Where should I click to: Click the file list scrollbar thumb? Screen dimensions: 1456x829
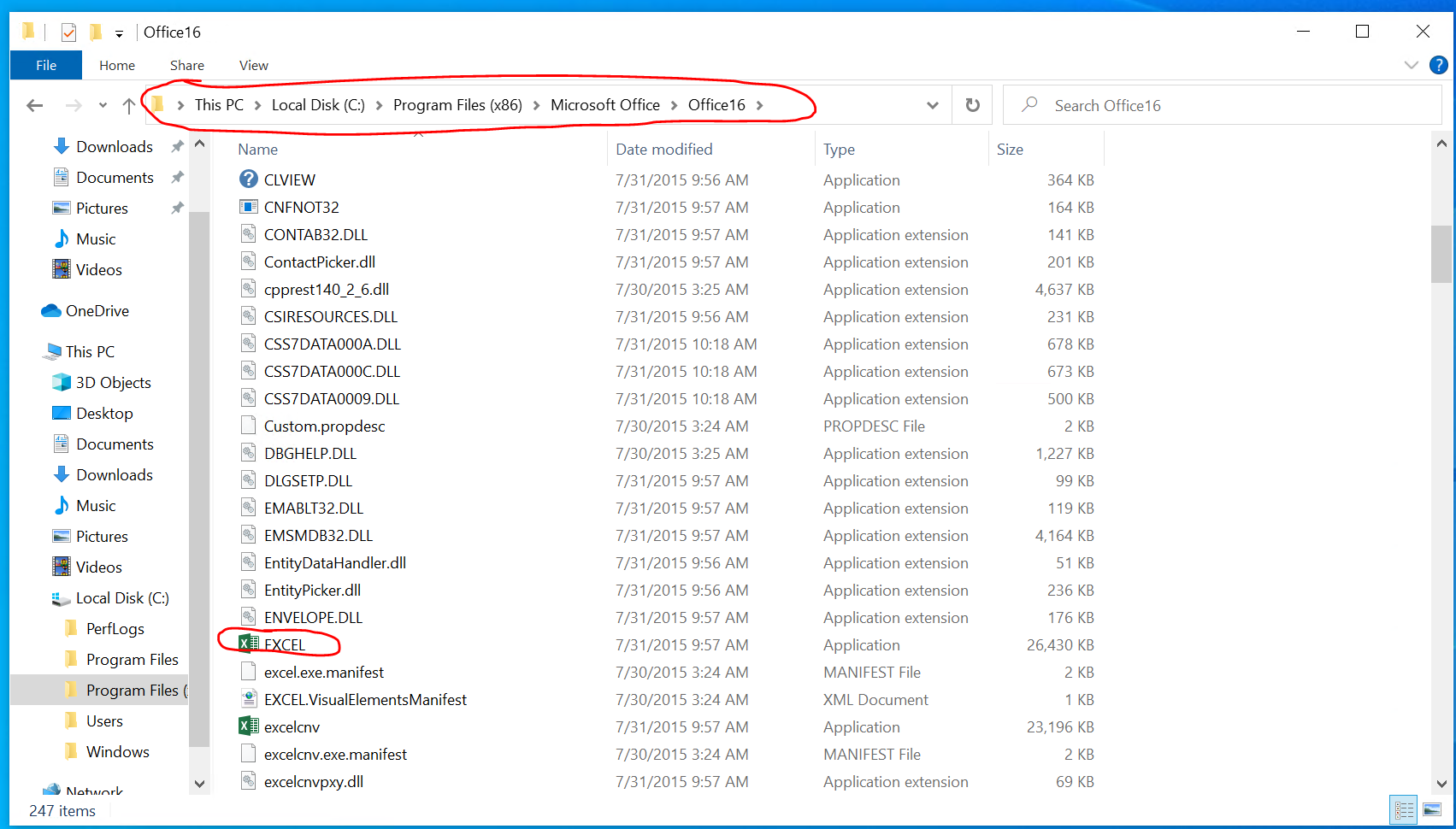click(x=1441, y=254)
